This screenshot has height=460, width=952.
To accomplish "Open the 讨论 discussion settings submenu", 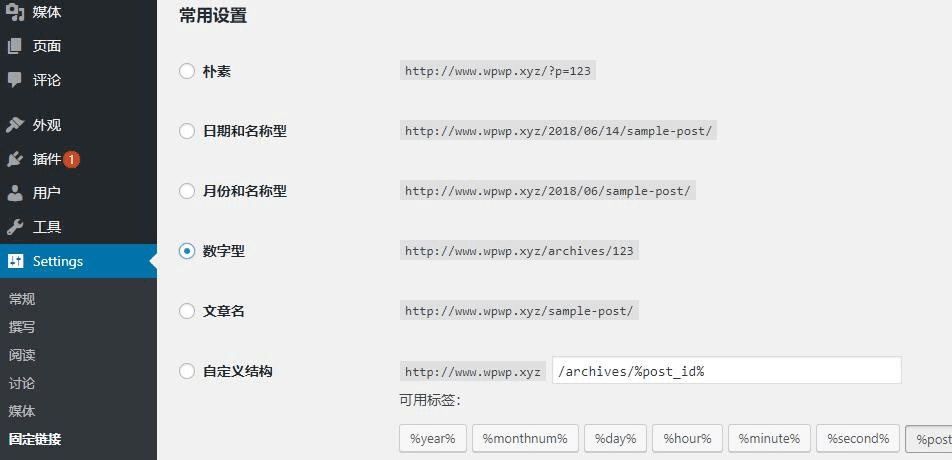I will [x=22, y=383].
